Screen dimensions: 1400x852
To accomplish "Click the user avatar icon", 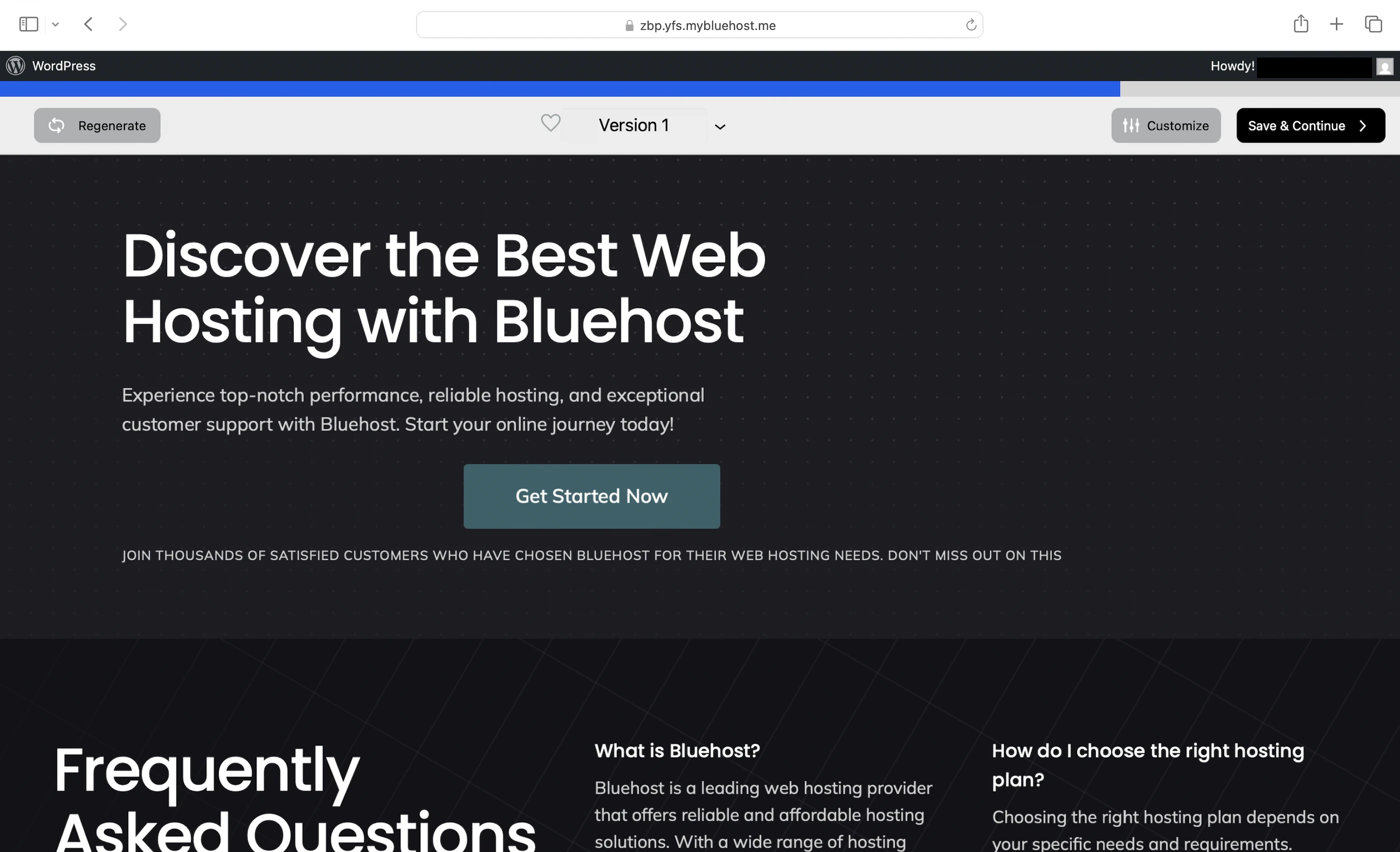I will 1384,66.
